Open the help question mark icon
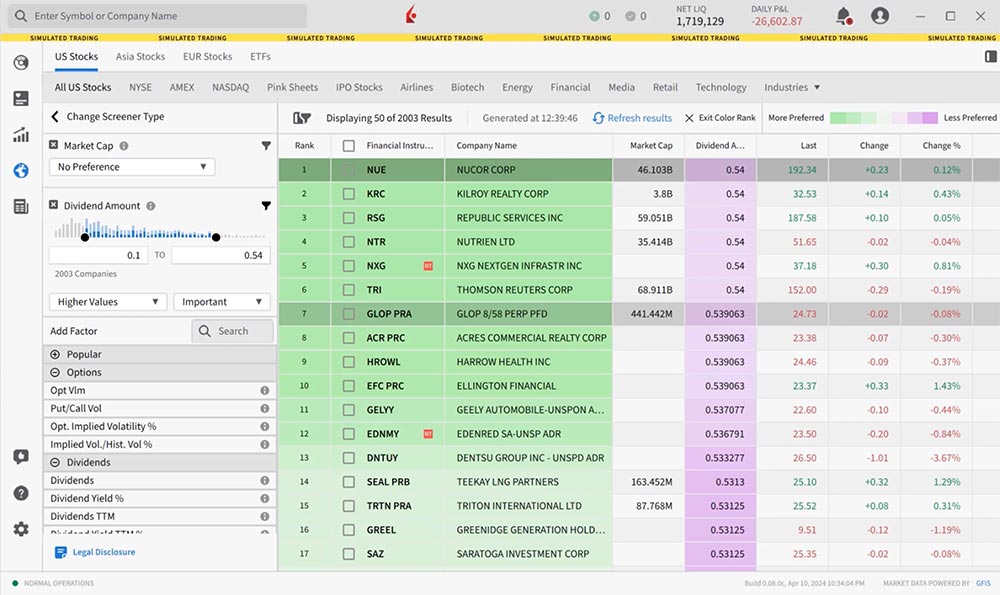The width and height of the screenshot is (1000, 595). [20, 492]
